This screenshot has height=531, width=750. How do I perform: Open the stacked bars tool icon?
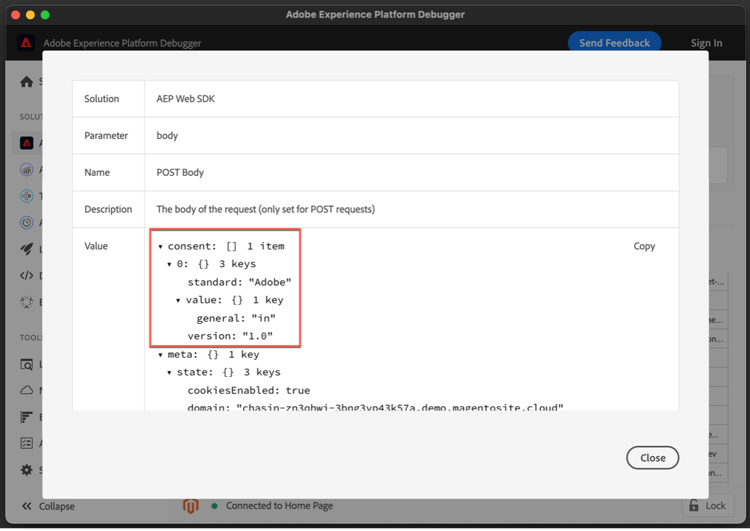coord(26,417)
